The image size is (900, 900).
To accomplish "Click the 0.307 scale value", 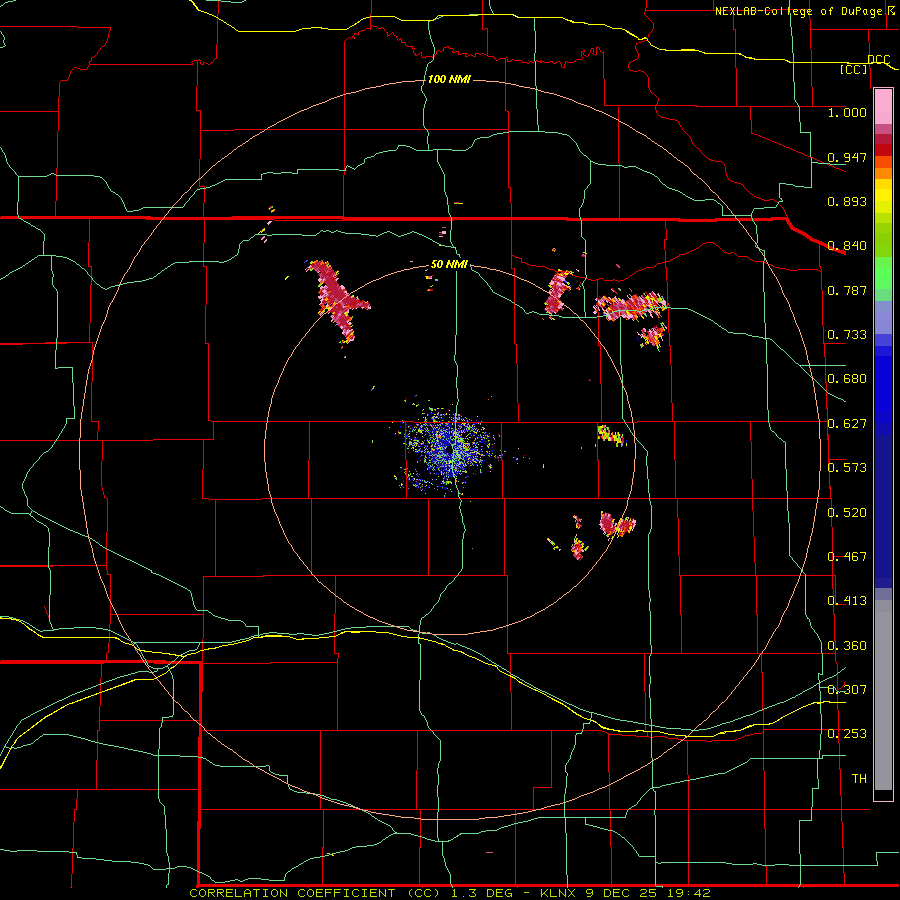I will coord(847,690).
